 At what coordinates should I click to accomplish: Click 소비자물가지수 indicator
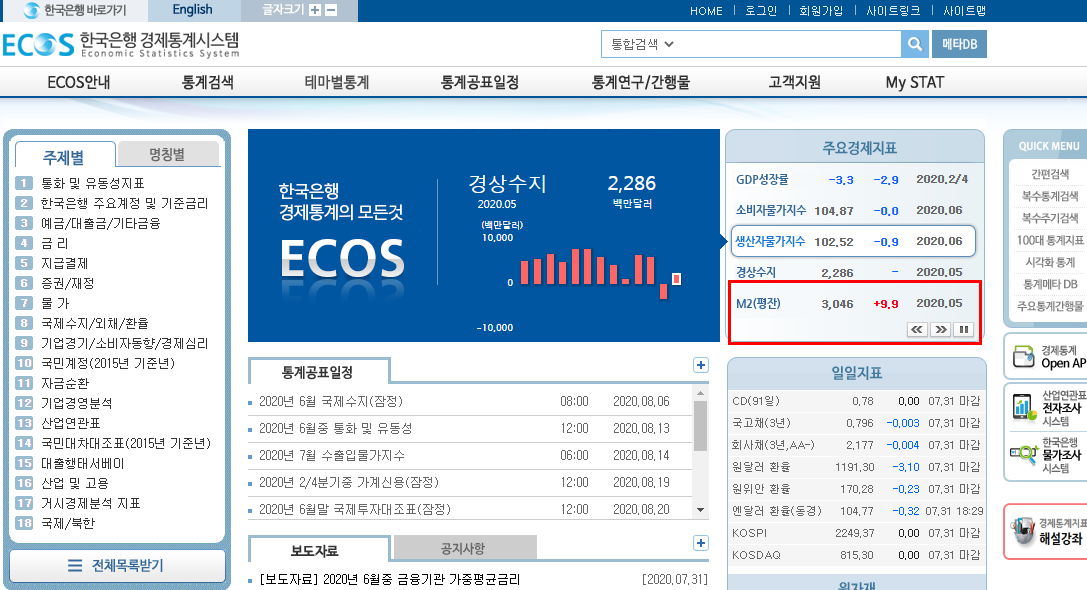(x=771, y=210)
